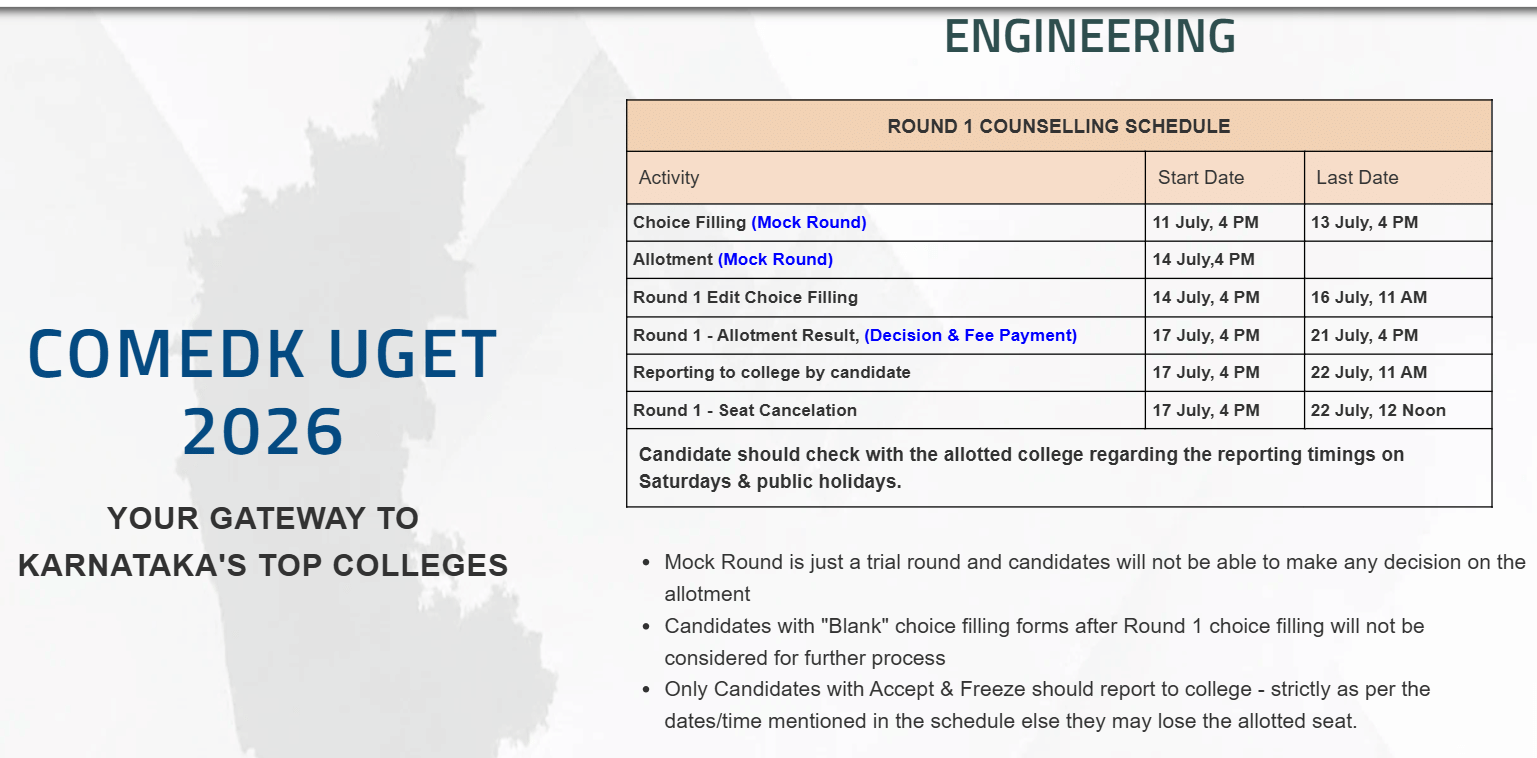Click the Mock Round link beside Choice Filling
Image resolution: width=1537 pixels, height=758 pixels.
pyautogui.click(x=809, y=223)
